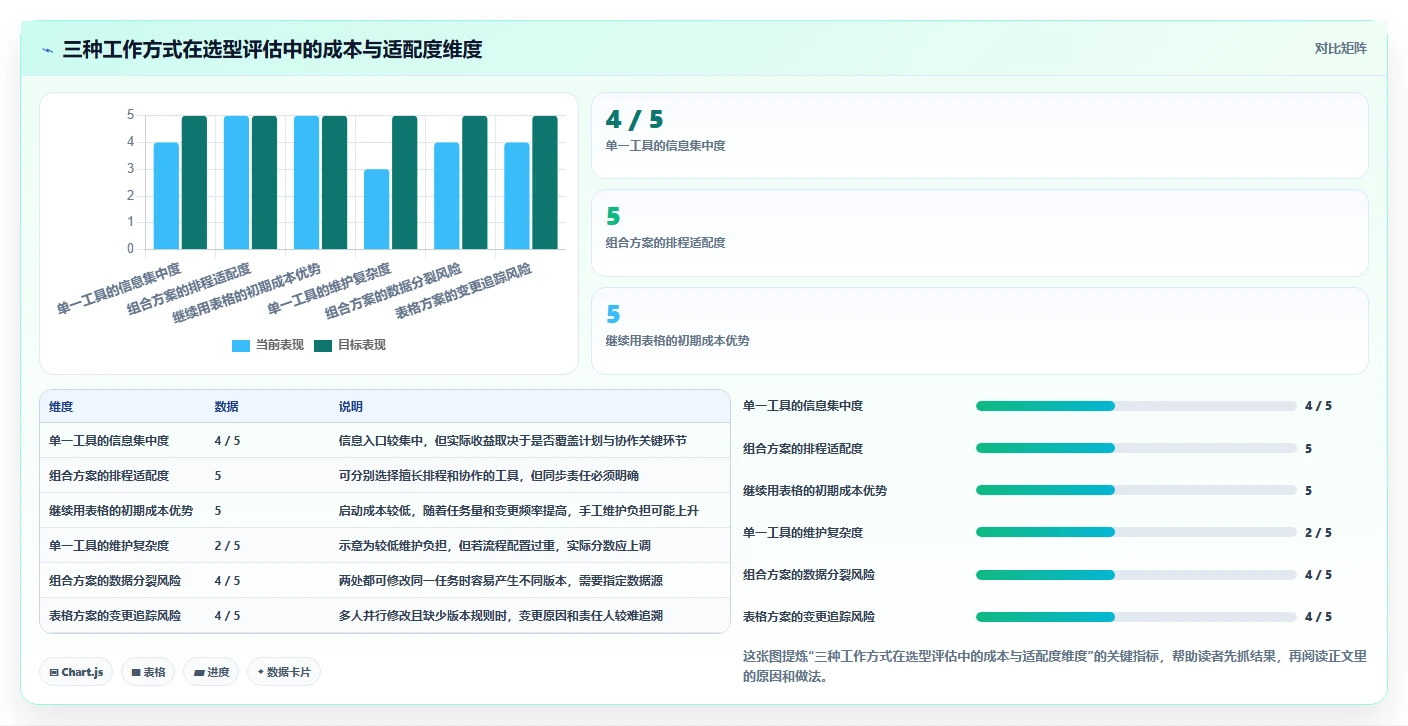This screenshot has width=1408, height=726.
Task: Click the short blue bar for 单一工具的维护复杂度
Action: 376,209
